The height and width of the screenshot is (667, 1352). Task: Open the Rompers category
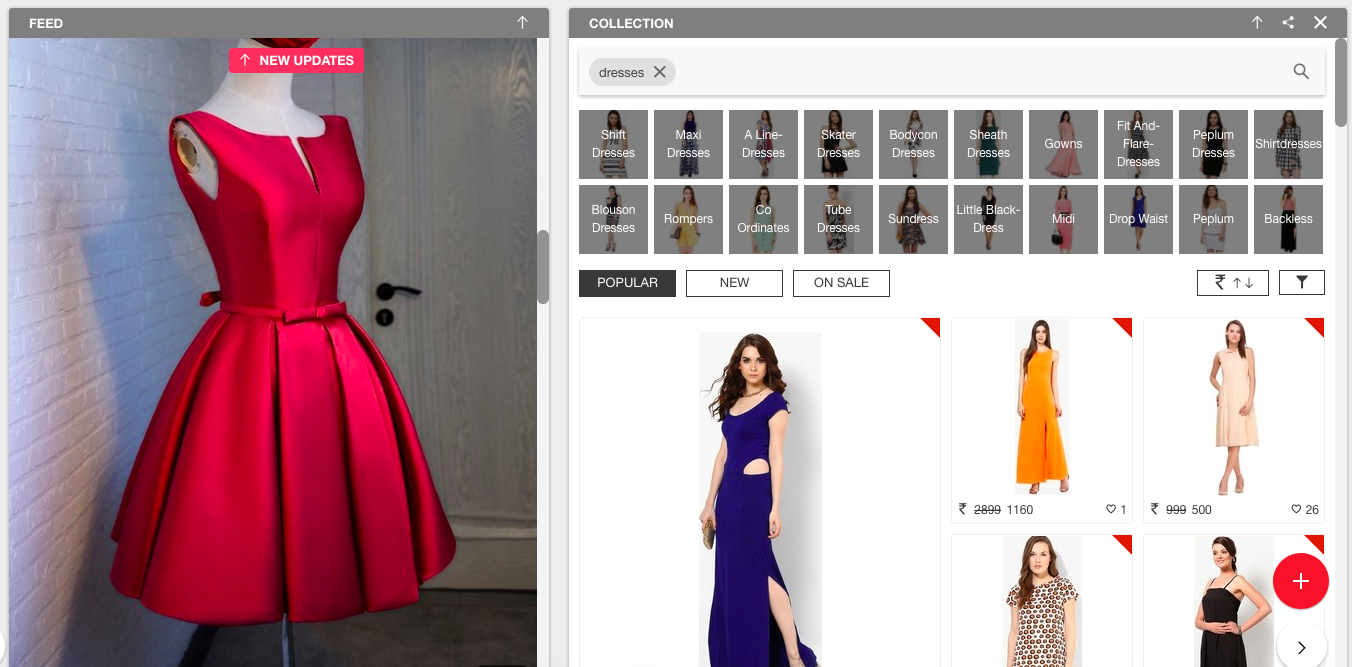688,219
